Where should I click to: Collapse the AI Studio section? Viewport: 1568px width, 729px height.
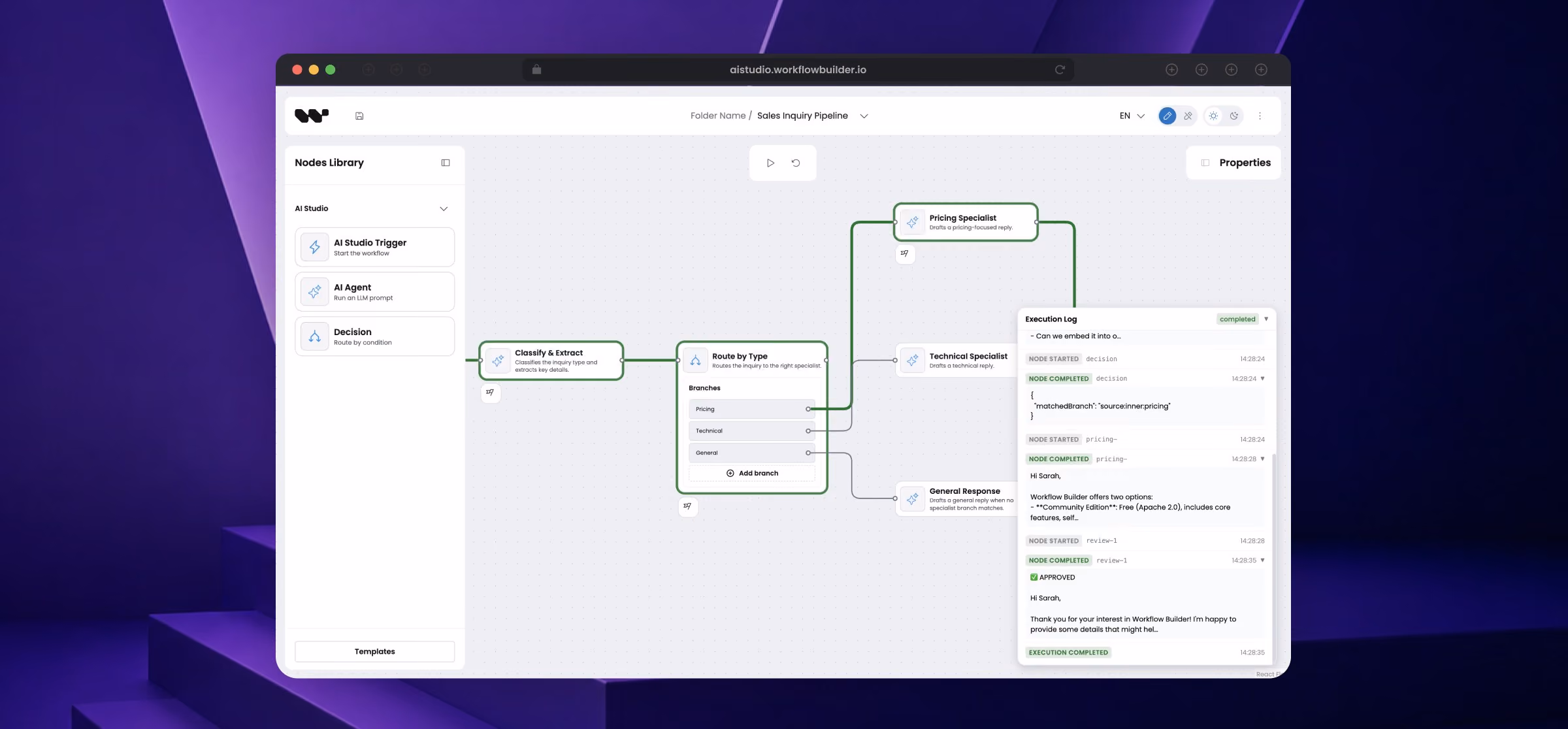click(444, 209)
